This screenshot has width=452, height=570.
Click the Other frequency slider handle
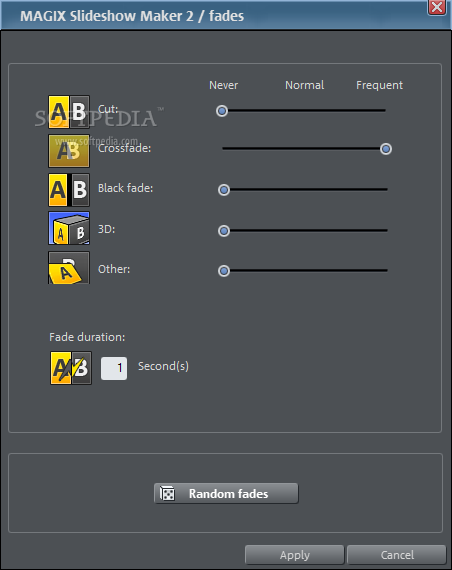[x=224, y=271]
